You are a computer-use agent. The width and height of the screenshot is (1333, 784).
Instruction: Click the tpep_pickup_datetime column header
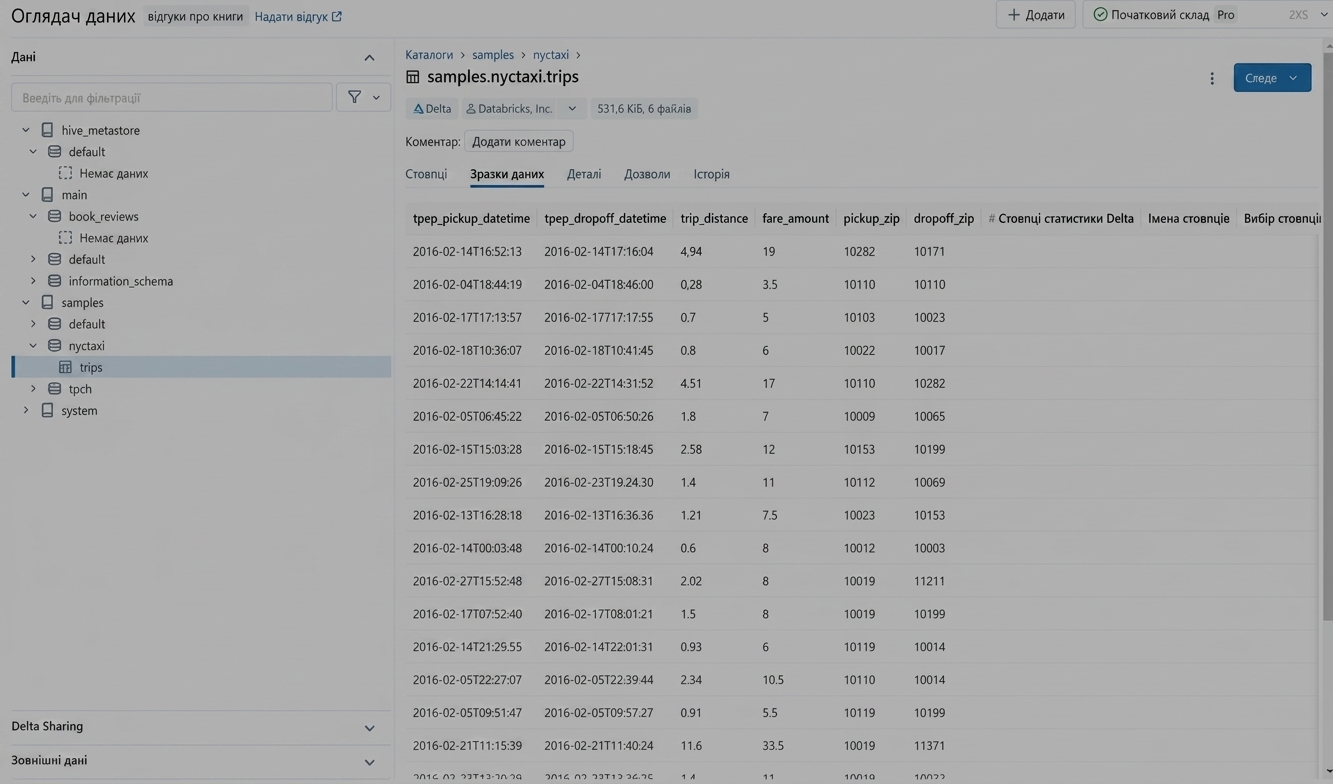471,218
